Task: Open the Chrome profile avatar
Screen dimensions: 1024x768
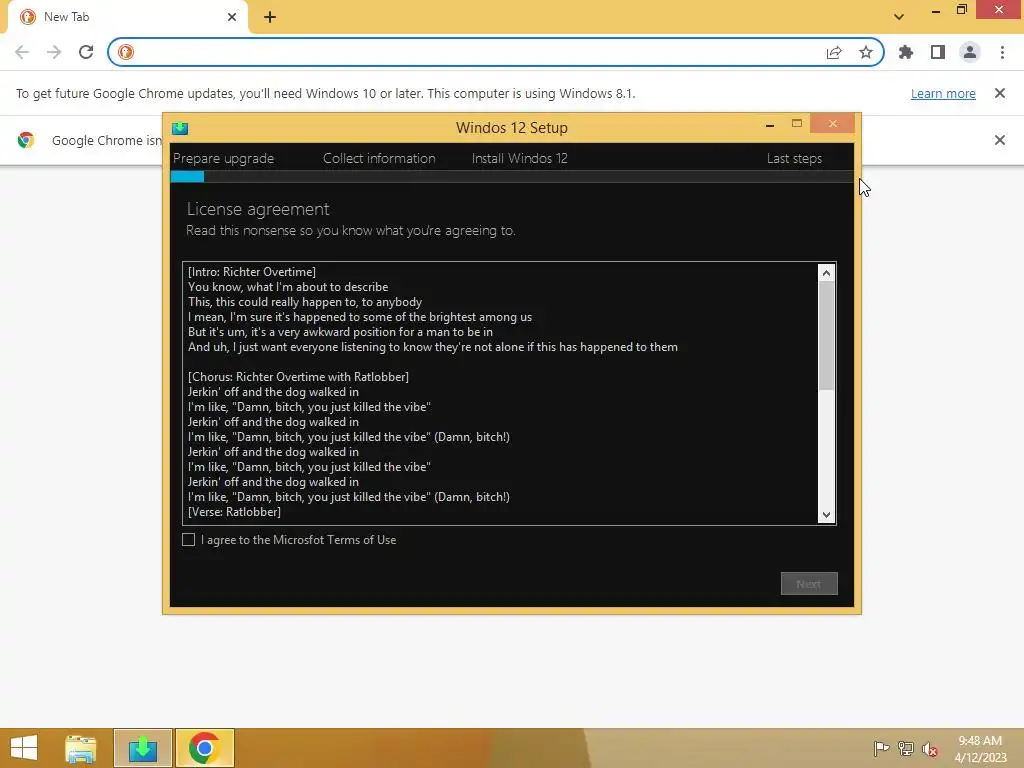Action: click(x=970, y=52)
